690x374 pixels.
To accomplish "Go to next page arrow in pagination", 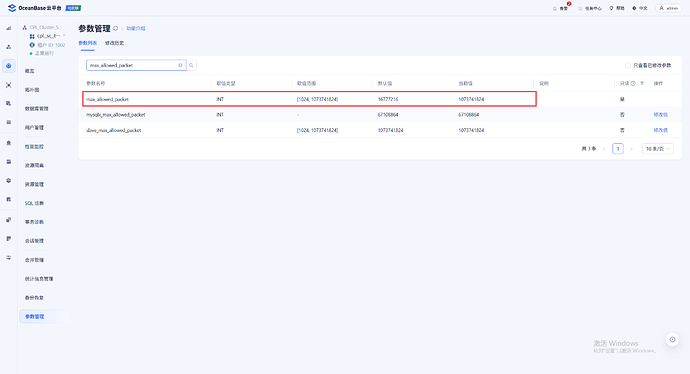I will click(x=631, y=149).
